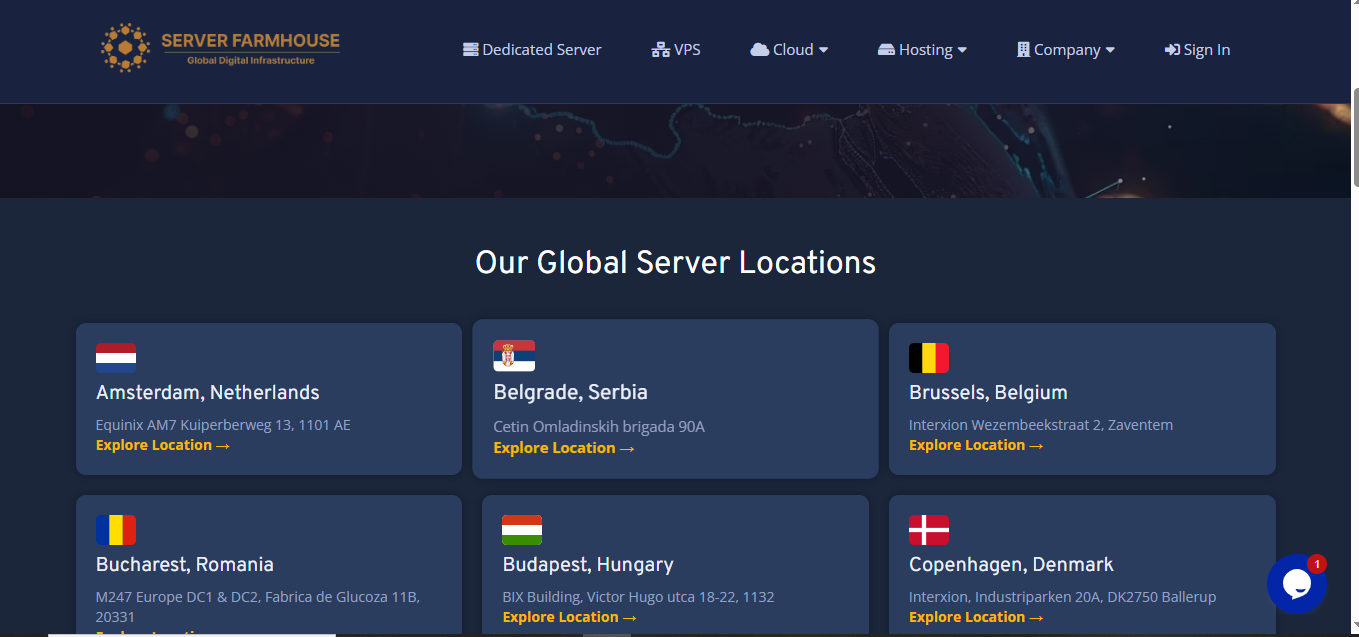The height and width of the screenshot is (637, 1359).
Task: Open the Dedicated Server menu item
Action: (532, 50)
